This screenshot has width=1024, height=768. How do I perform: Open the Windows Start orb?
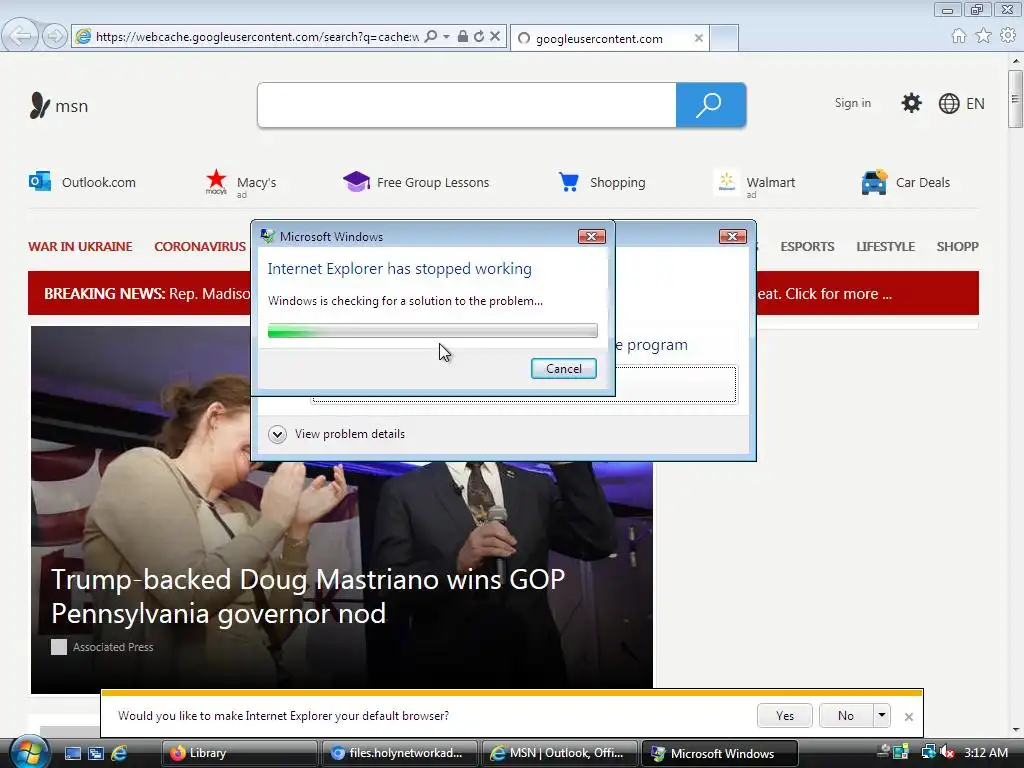pyautogui.click(x=29, y=752)
